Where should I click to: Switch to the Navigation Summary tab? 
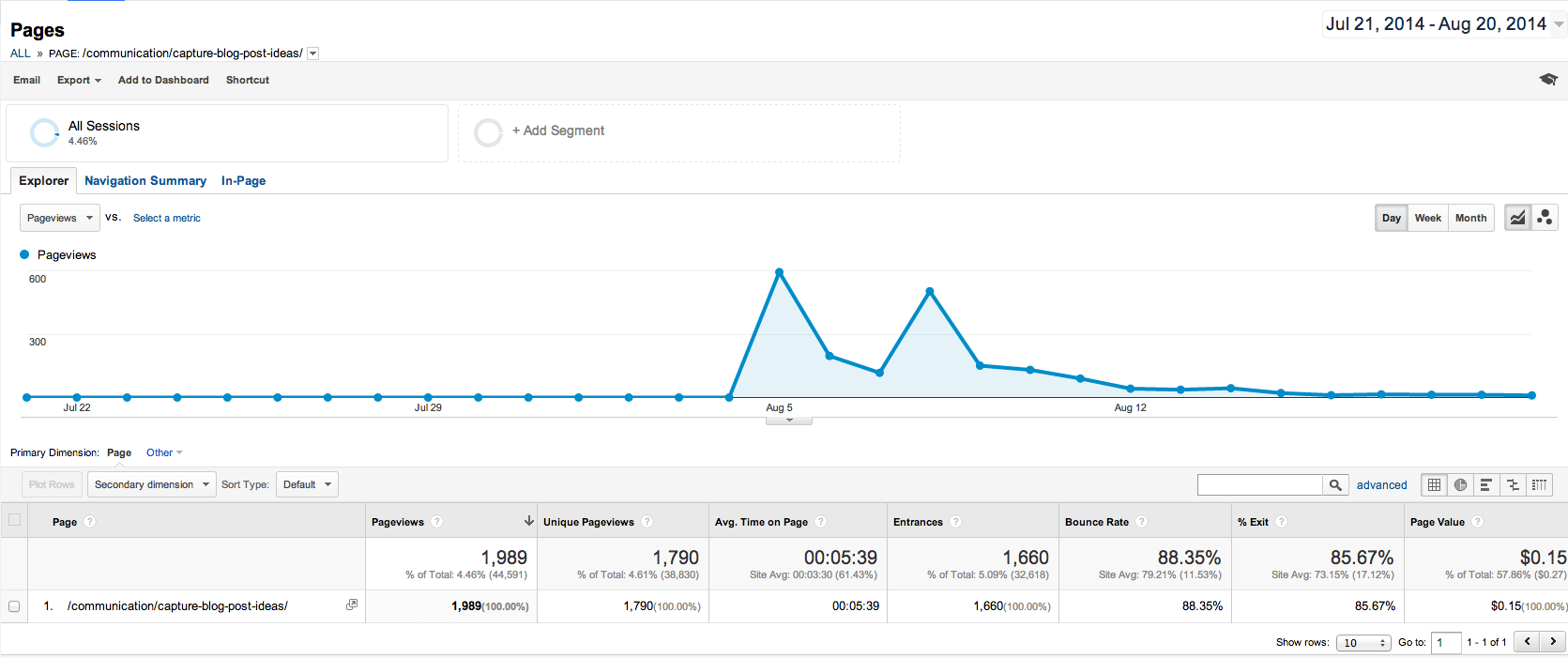click(x=145, y=181)
